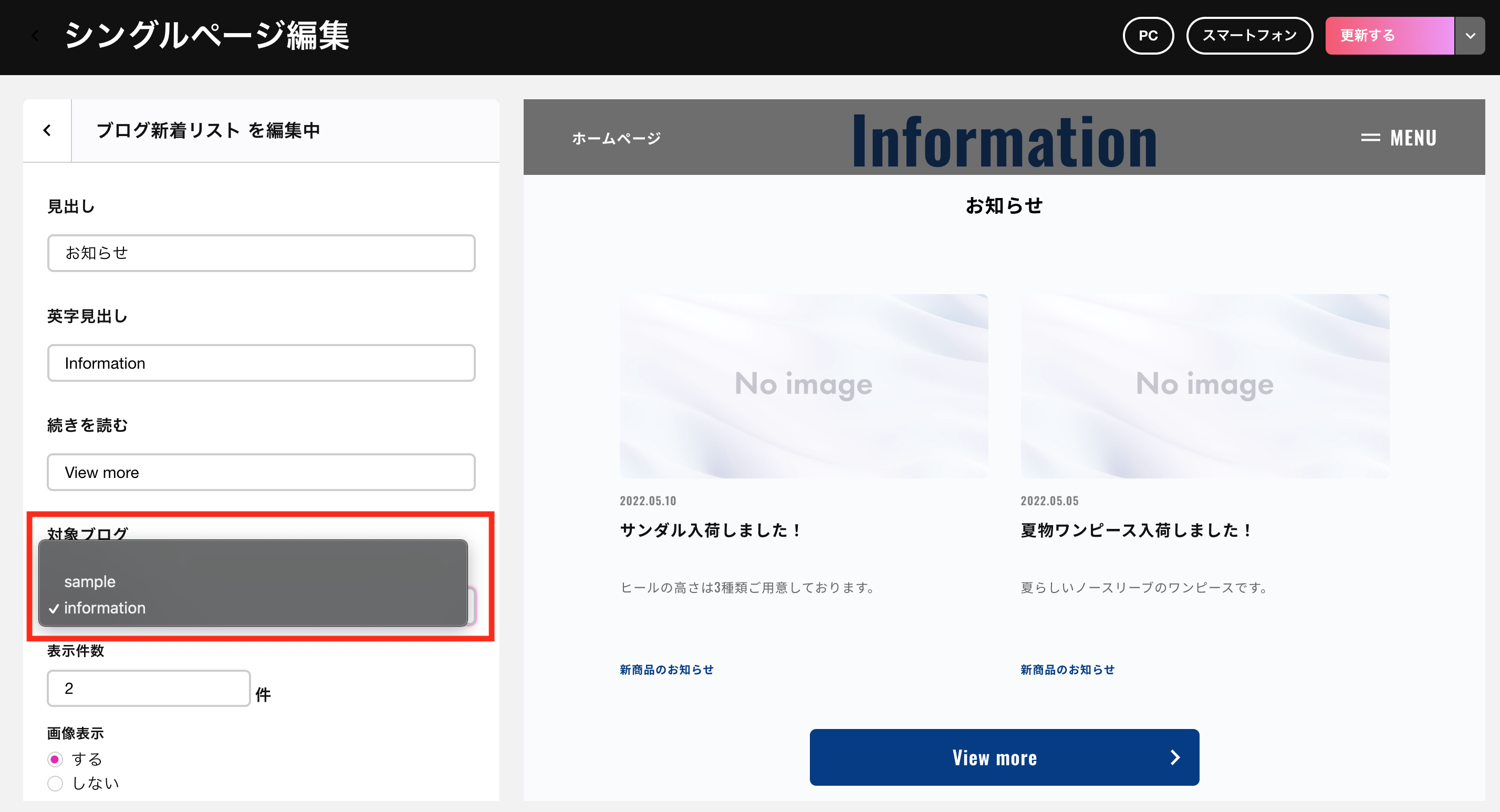Go back from ブログ新着リスト editing panel
Screen dimensions: 1500x812
click(x=47, y=130)
